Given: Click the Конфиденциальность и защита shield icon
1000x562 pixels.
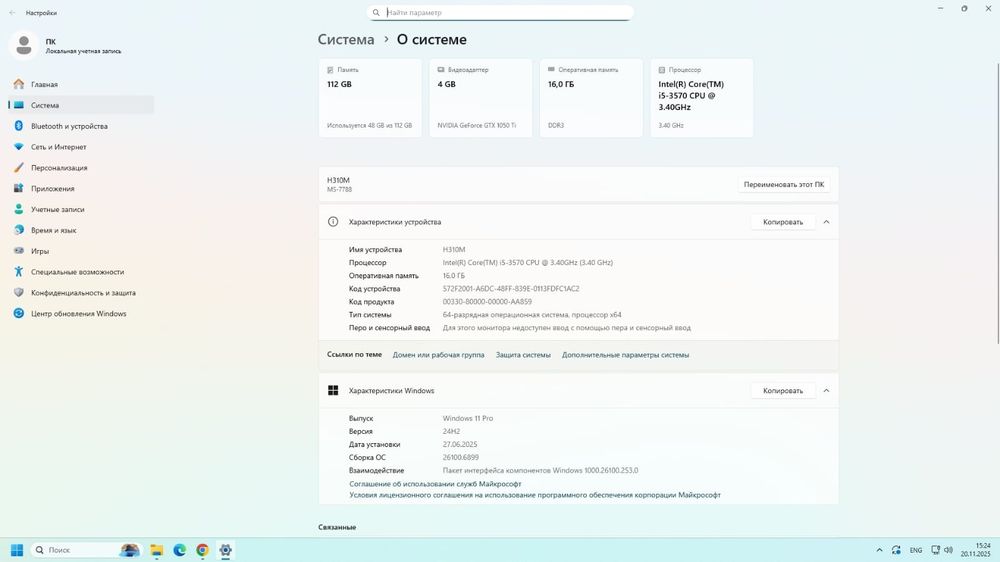Looking at the screenshot, I should click(x=18, y=293).
